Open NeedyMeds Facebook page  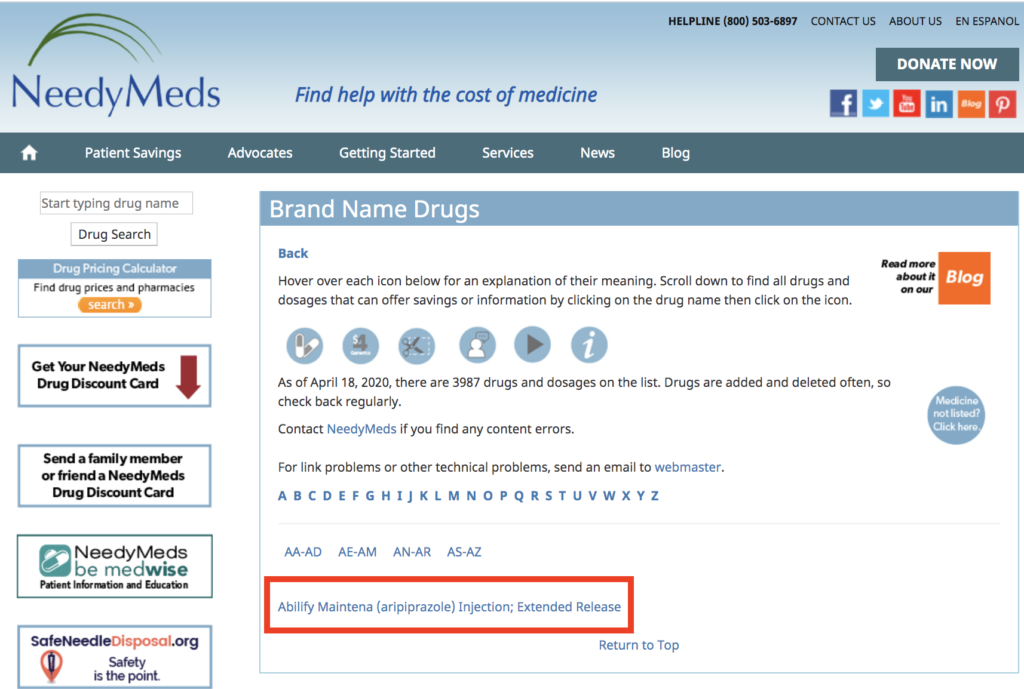[843, 103]
